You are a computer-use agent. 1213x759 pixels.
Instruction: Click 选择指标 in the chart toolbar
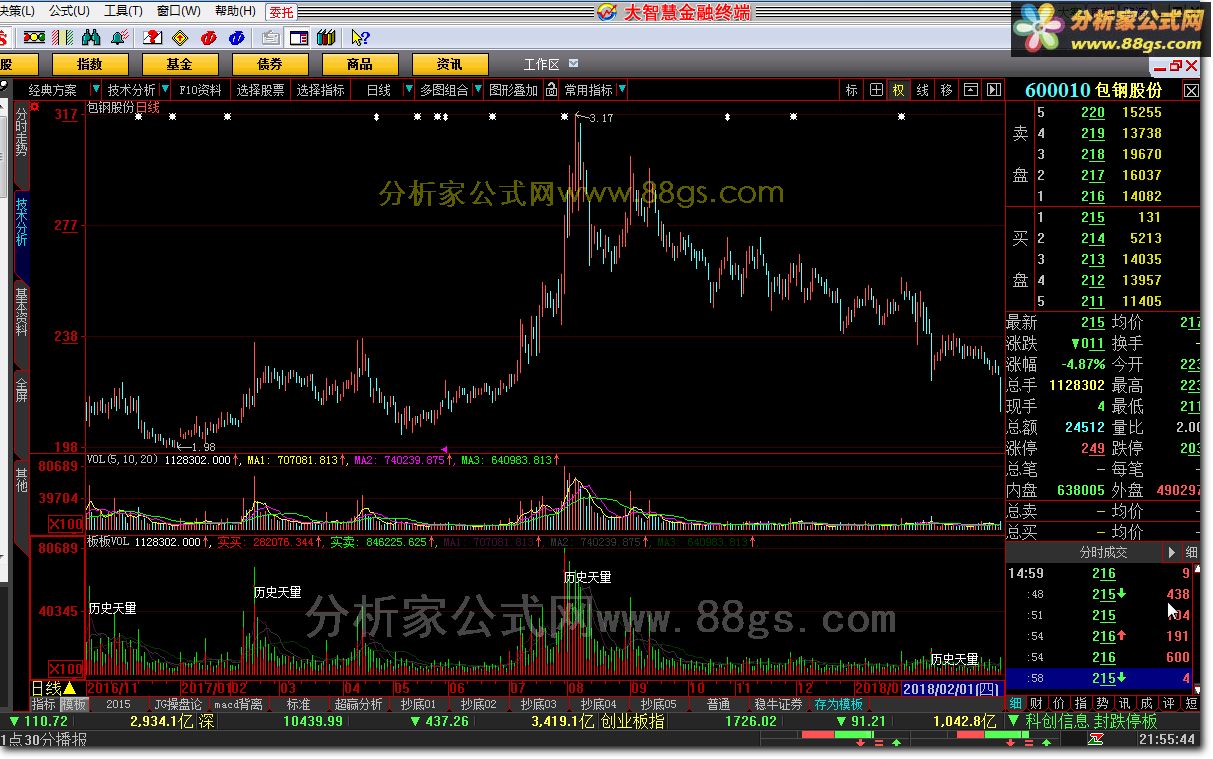point(321,90)
